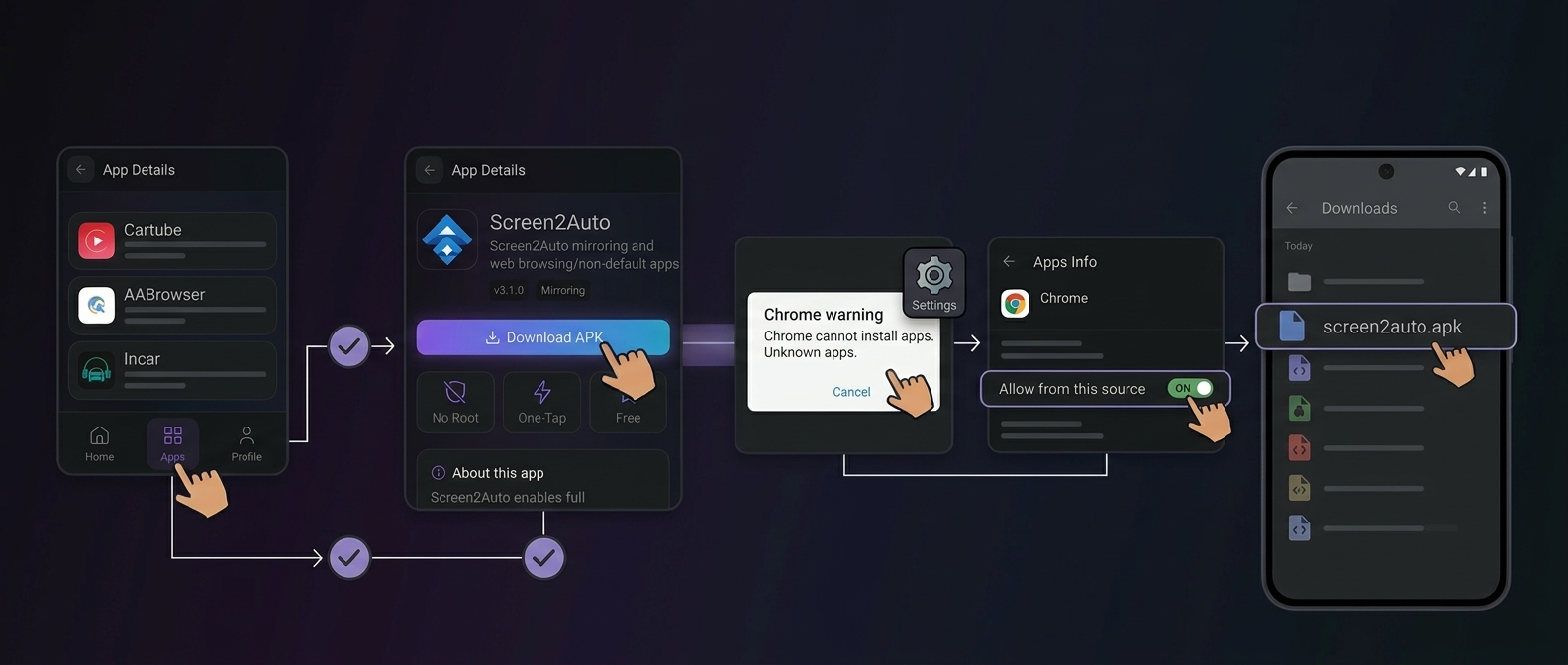Tap the red code file icon in Downloads
Screen dimensions: 1568x665
click(x=1299, y=448)
